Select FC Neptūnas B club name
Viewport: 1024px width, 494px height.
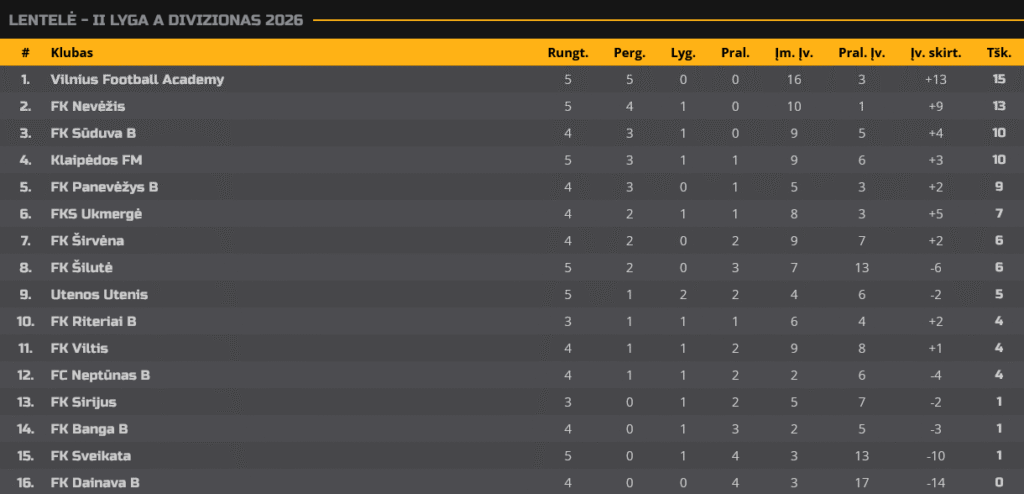pos(100,376)
